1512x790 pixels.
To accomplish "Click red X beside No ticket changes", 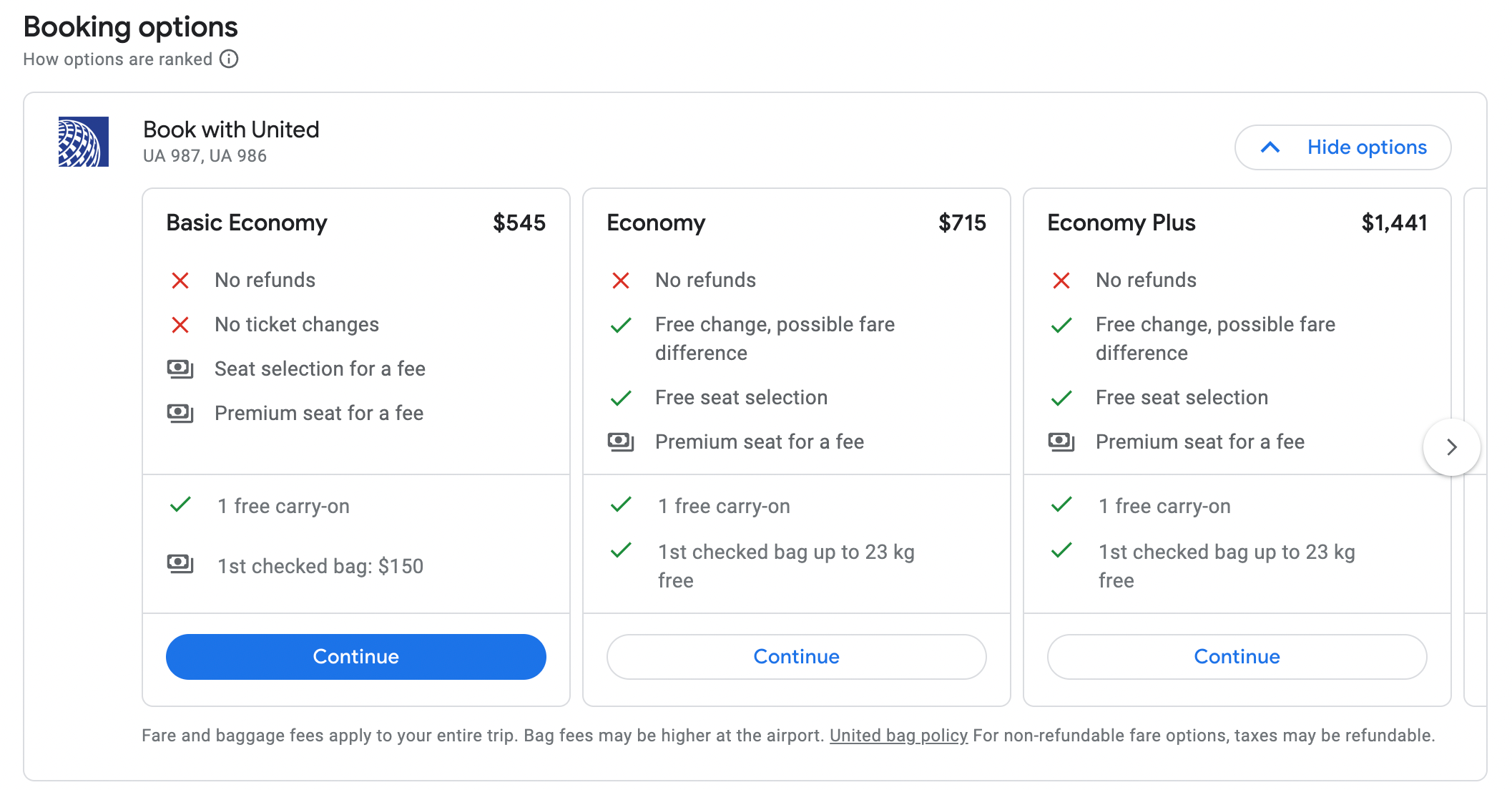I will tap(180, 325).
